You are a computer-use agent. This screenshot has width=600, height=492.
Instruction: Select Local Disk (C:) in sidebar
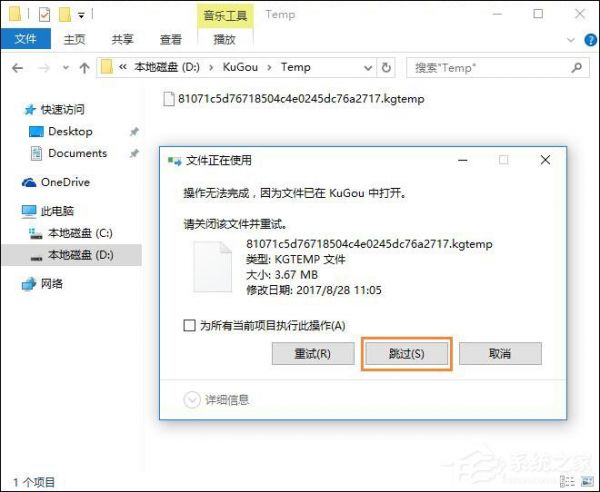coord(71,233)
